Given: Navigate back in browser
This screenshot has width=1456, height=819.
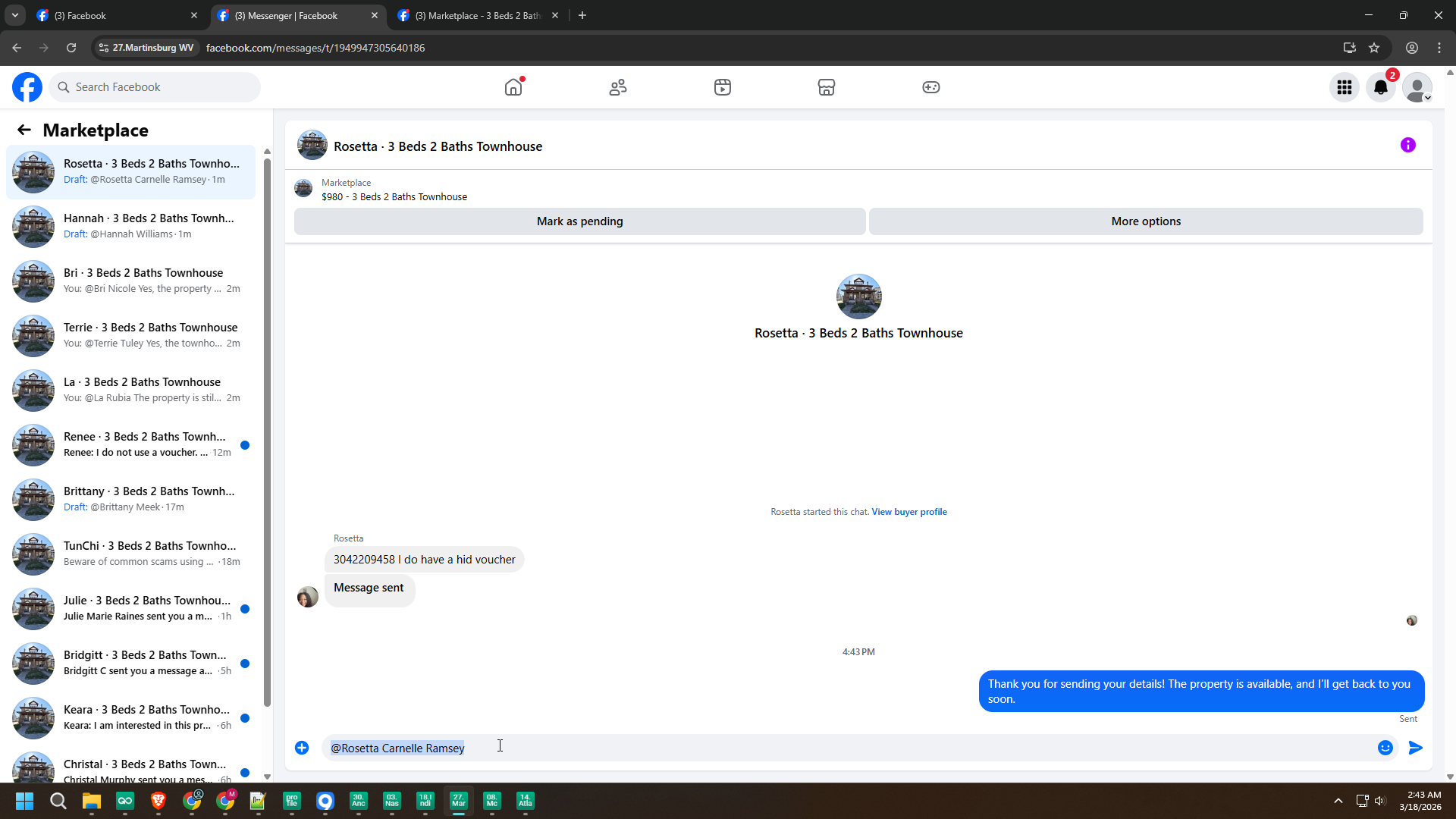Looking at the screenshot, I should pyautogui.click(x=17, y=48).
